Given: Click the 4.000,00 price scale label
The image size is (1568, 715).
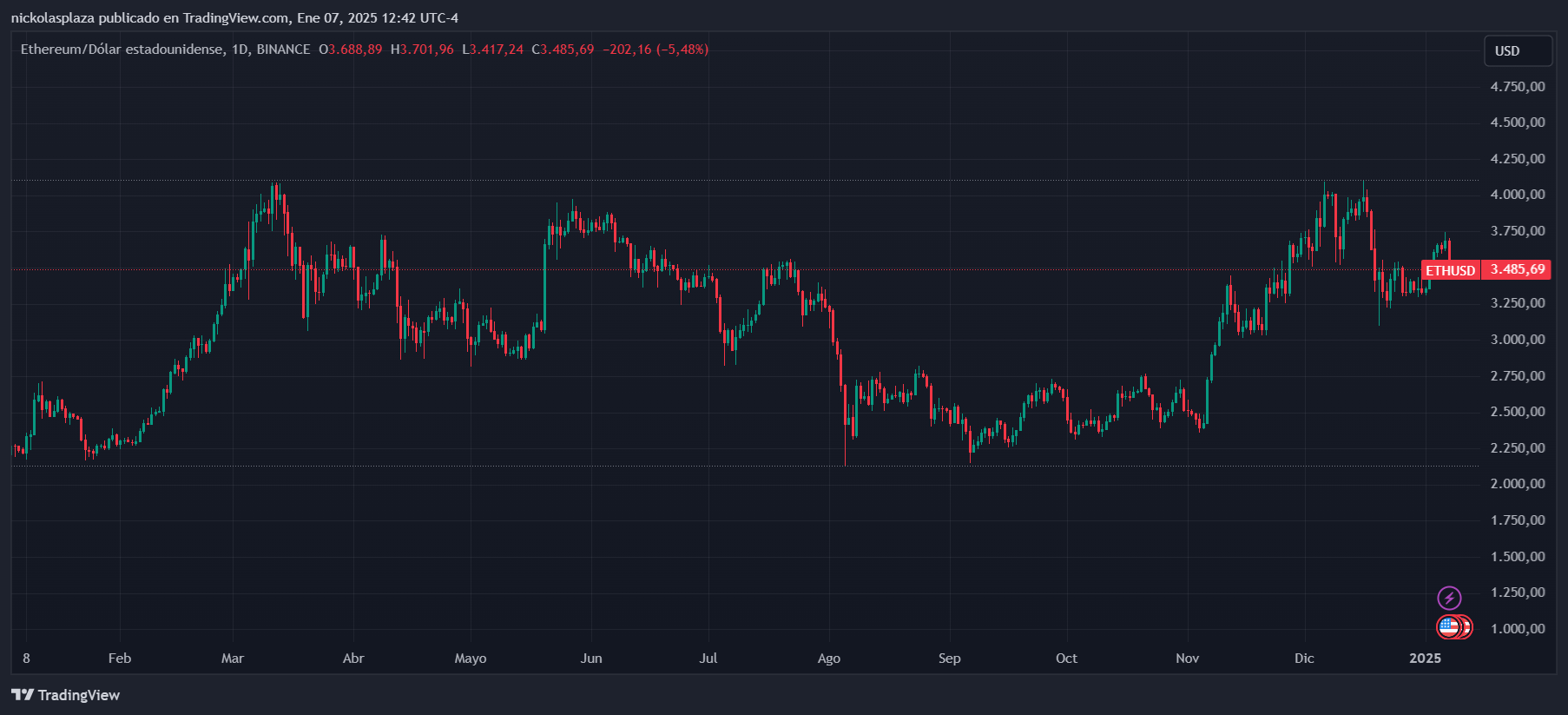Looking at the screenshot, I should (1518, 195).
